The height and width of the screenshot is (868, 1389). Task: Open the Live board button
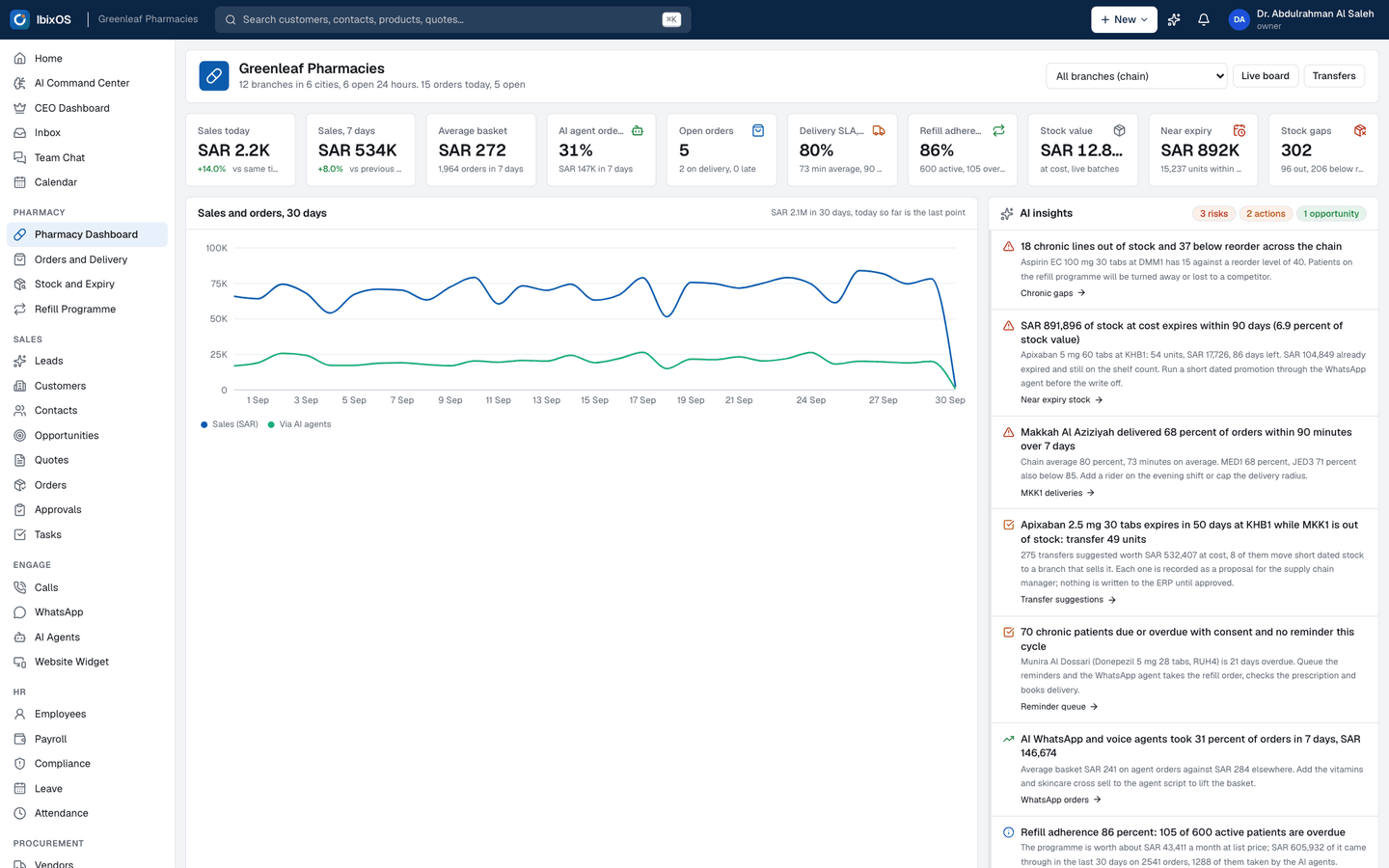[1265, 76]
